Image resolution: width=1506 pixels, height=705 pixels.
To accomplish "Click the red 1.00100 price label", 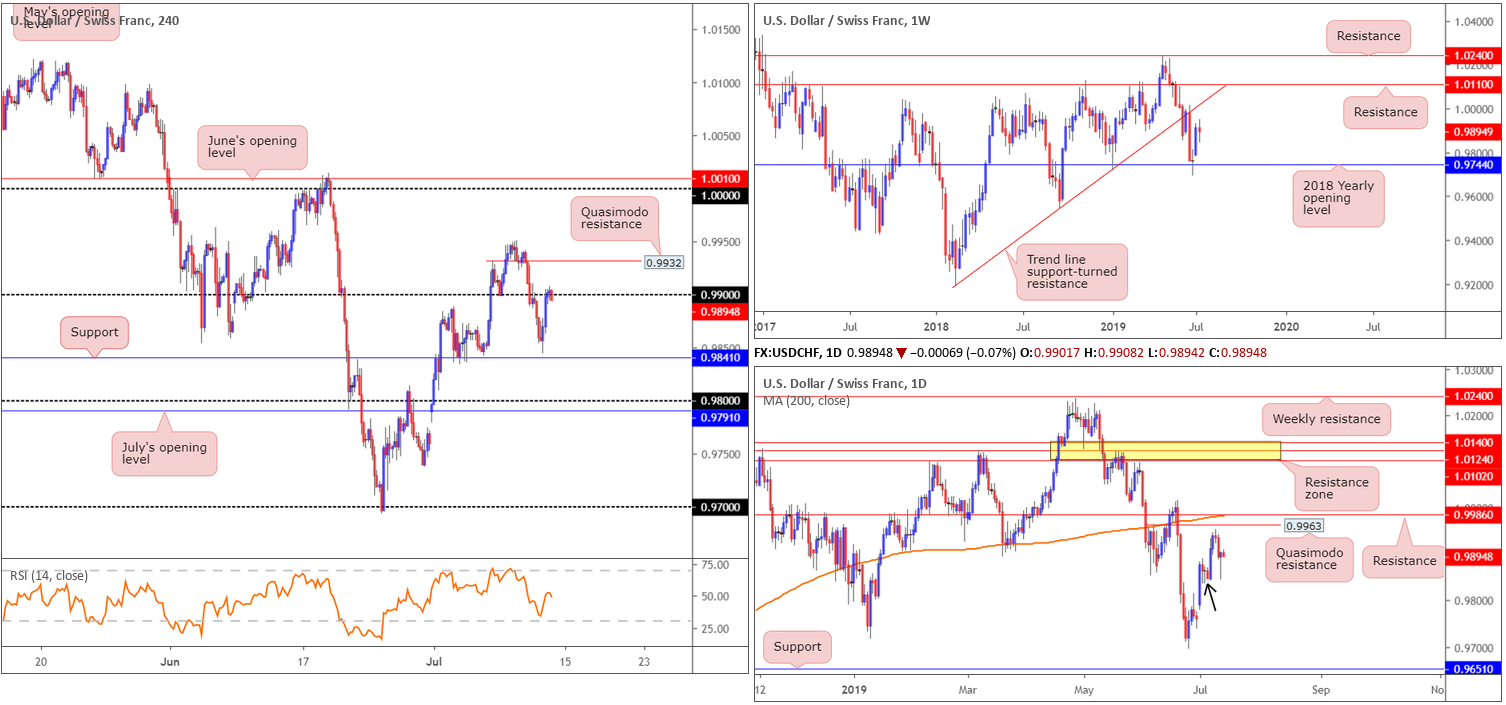I will [x=720, y=178].
